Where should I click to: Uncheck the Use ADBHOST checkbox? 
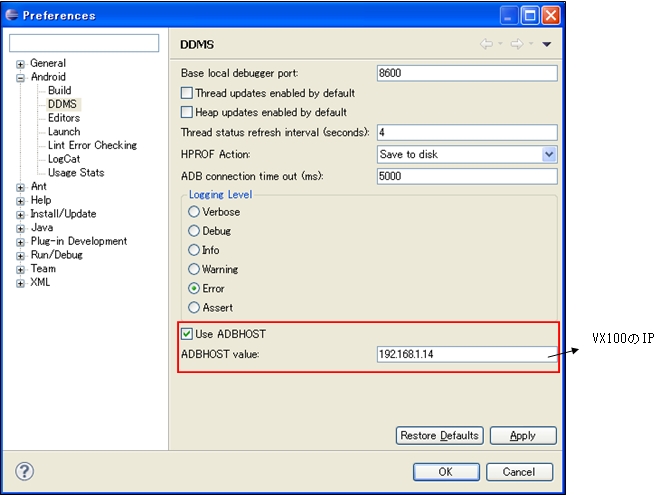[187, 333]
